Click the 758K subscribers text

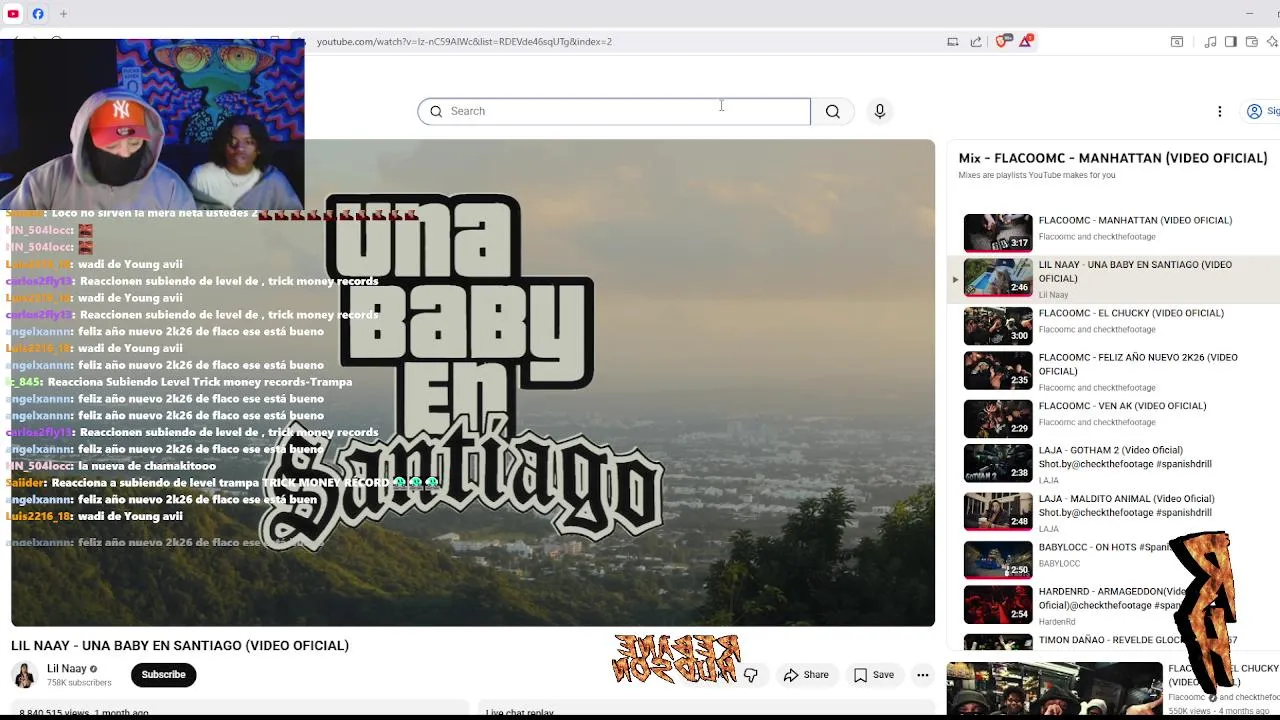pyautogui.click(x=79, y=683)
